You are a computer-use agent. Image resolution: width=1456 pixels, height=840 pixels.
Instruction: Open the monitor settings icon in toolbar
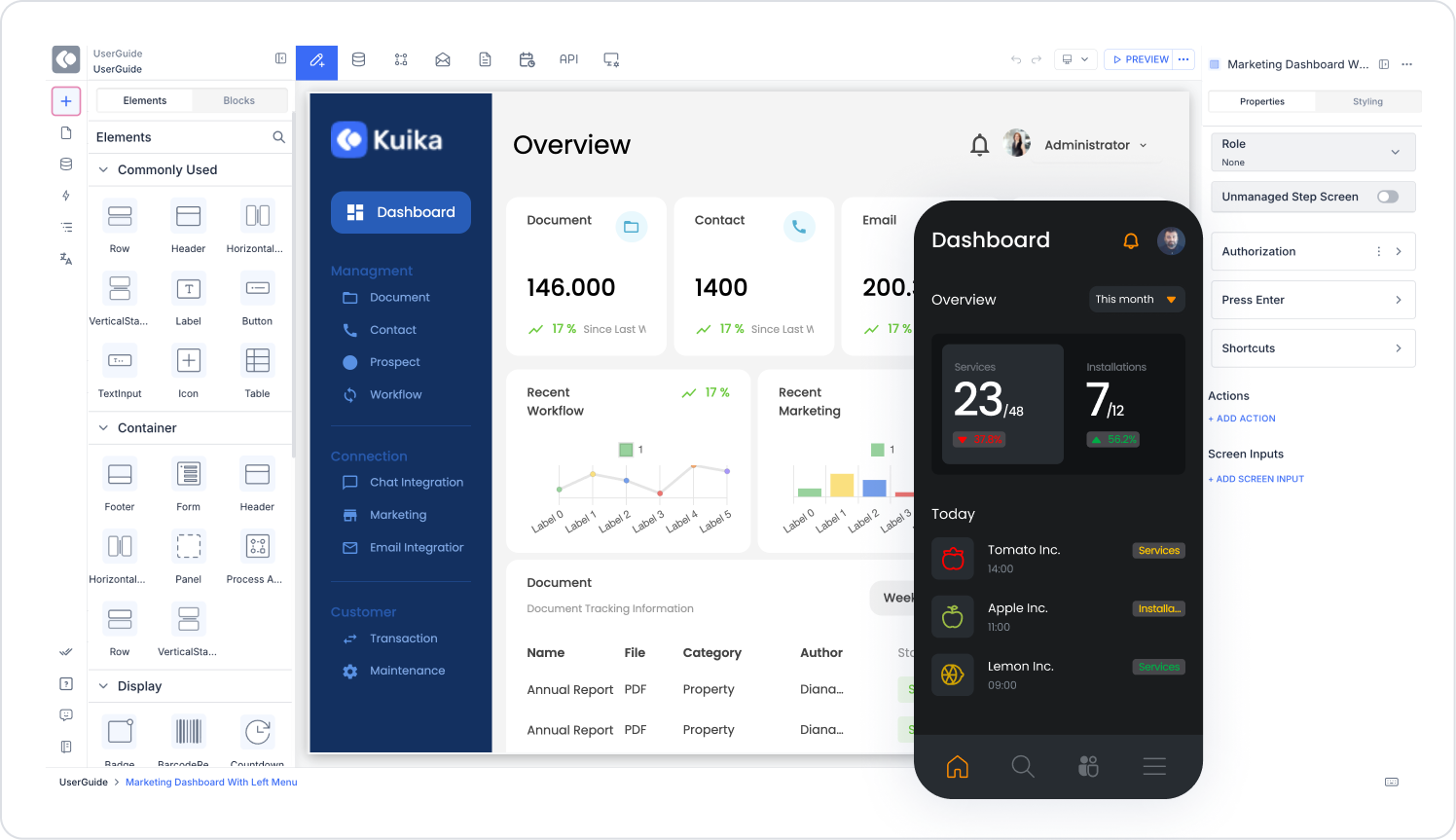(611, 59)
